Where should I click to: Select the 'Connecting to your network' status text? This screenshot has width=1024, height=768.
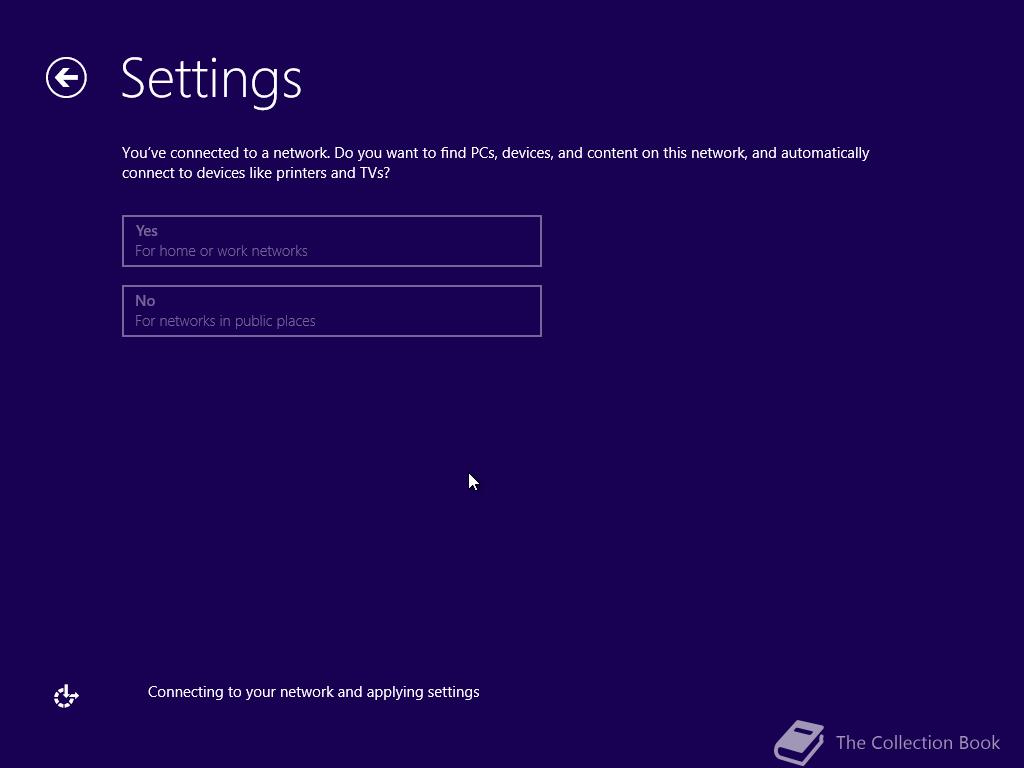coord(313,692)
